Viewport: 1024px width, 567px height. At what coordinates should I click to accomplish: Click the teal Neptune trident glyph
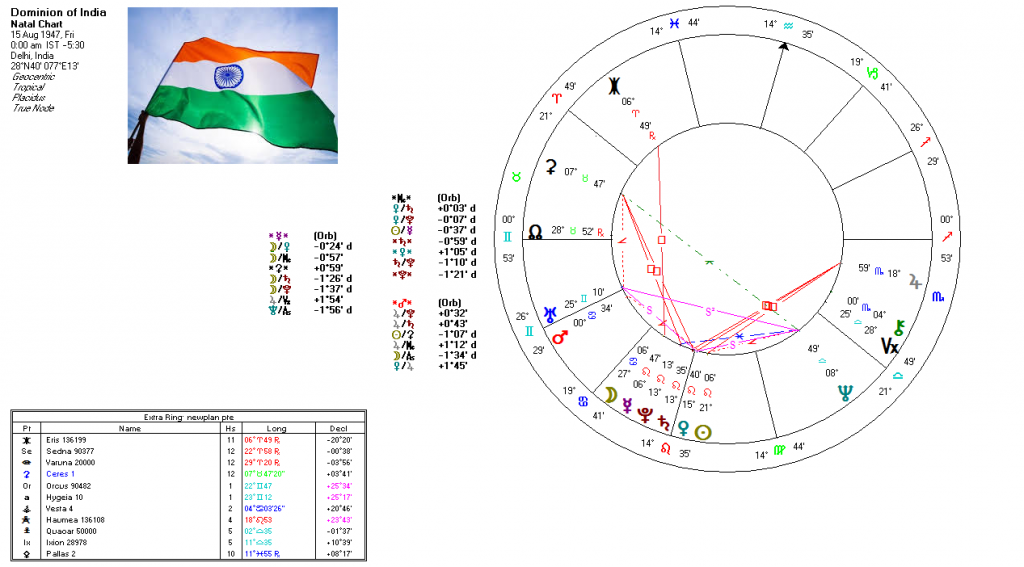(847, 392)
